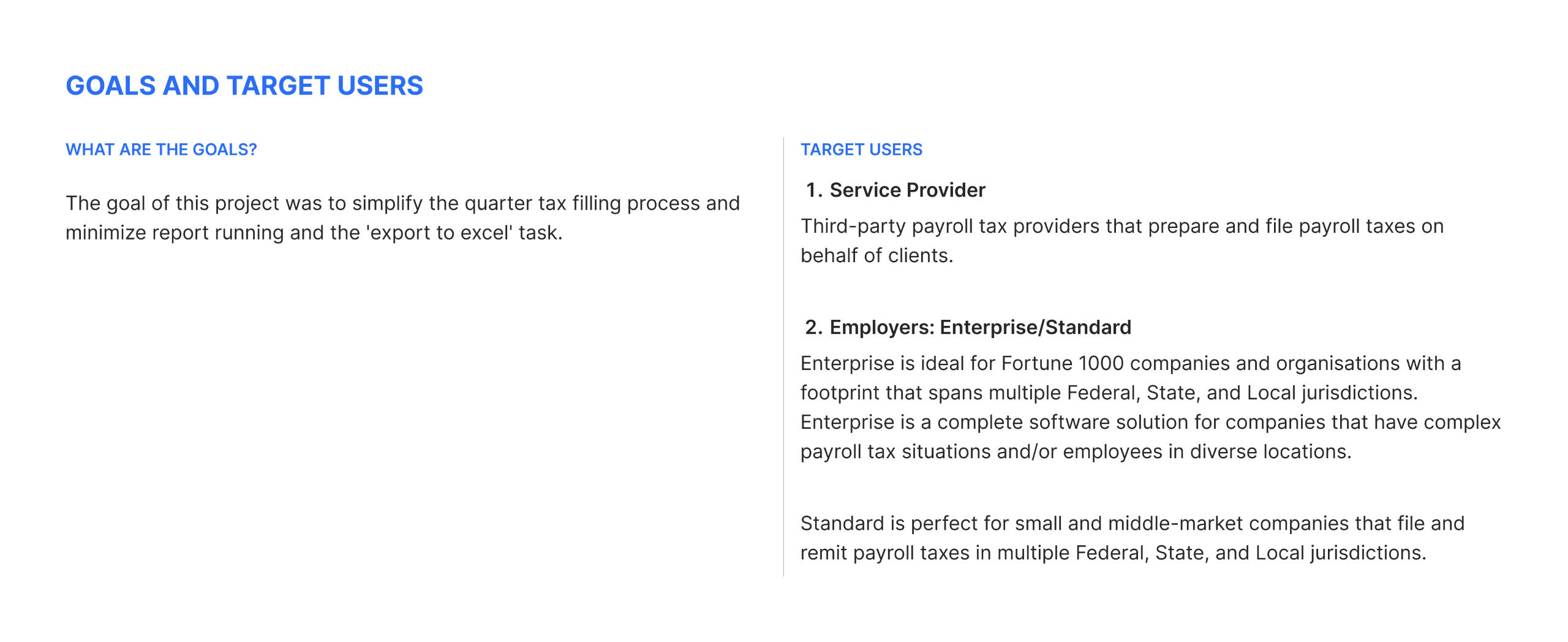Image resolution: width=1568 pixels, height=642 pixels.
Task: Click the phrase 'behalf of clients'
Action: click(x=876, y=255)
